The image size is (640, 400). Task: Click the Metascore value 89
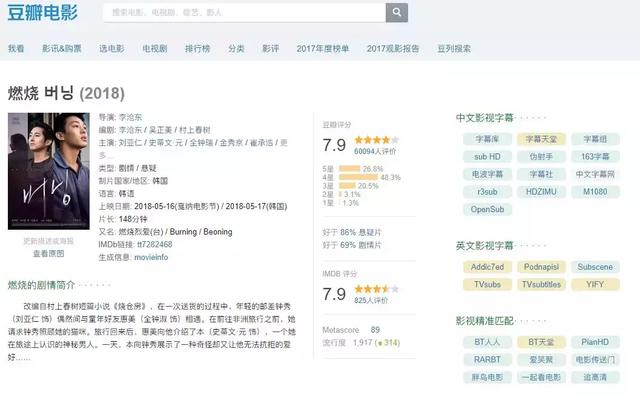pyautogui.click(x=375, y=330)
